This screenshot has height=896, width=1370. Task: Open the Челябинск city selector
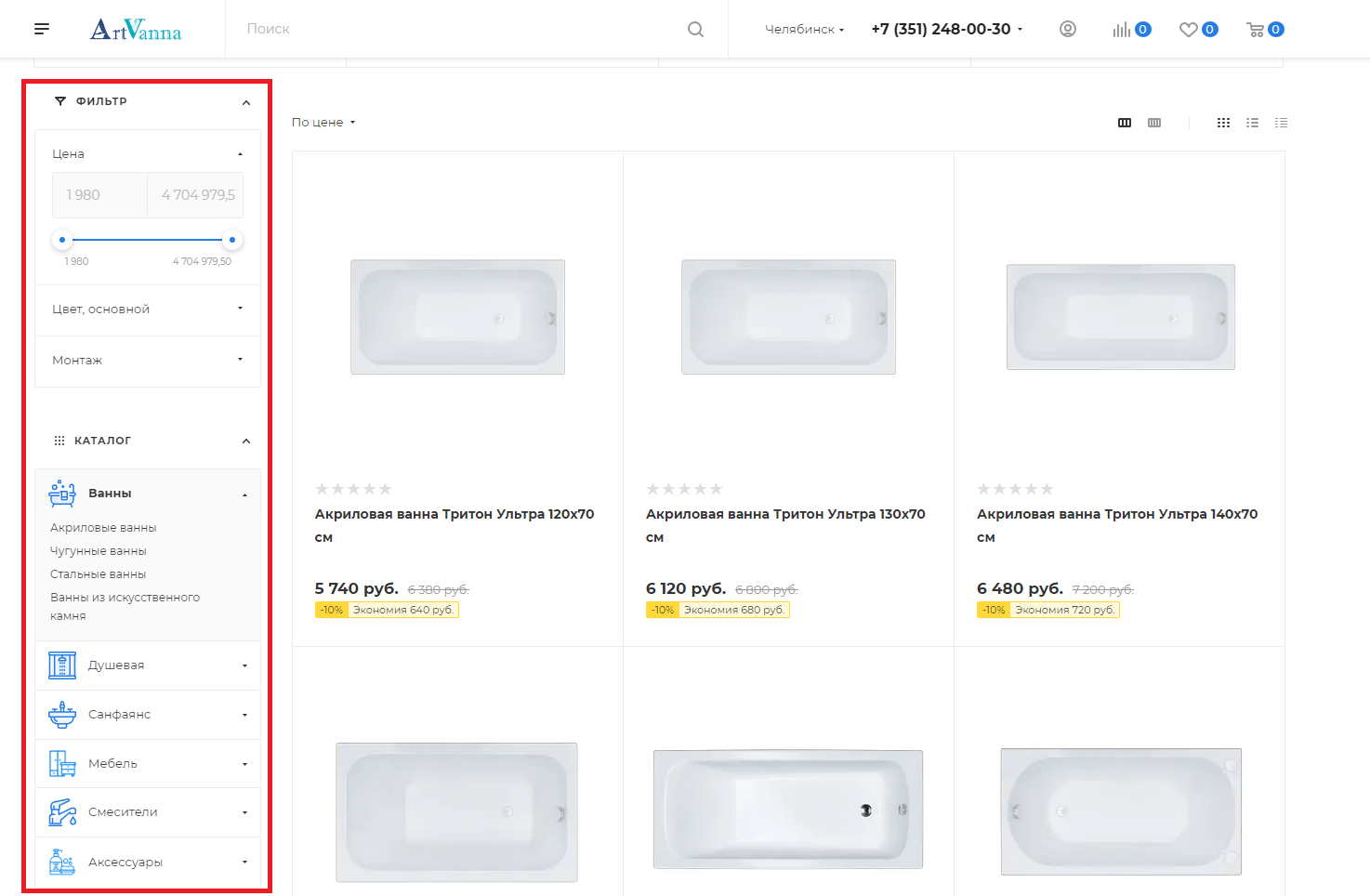point(804,30)
